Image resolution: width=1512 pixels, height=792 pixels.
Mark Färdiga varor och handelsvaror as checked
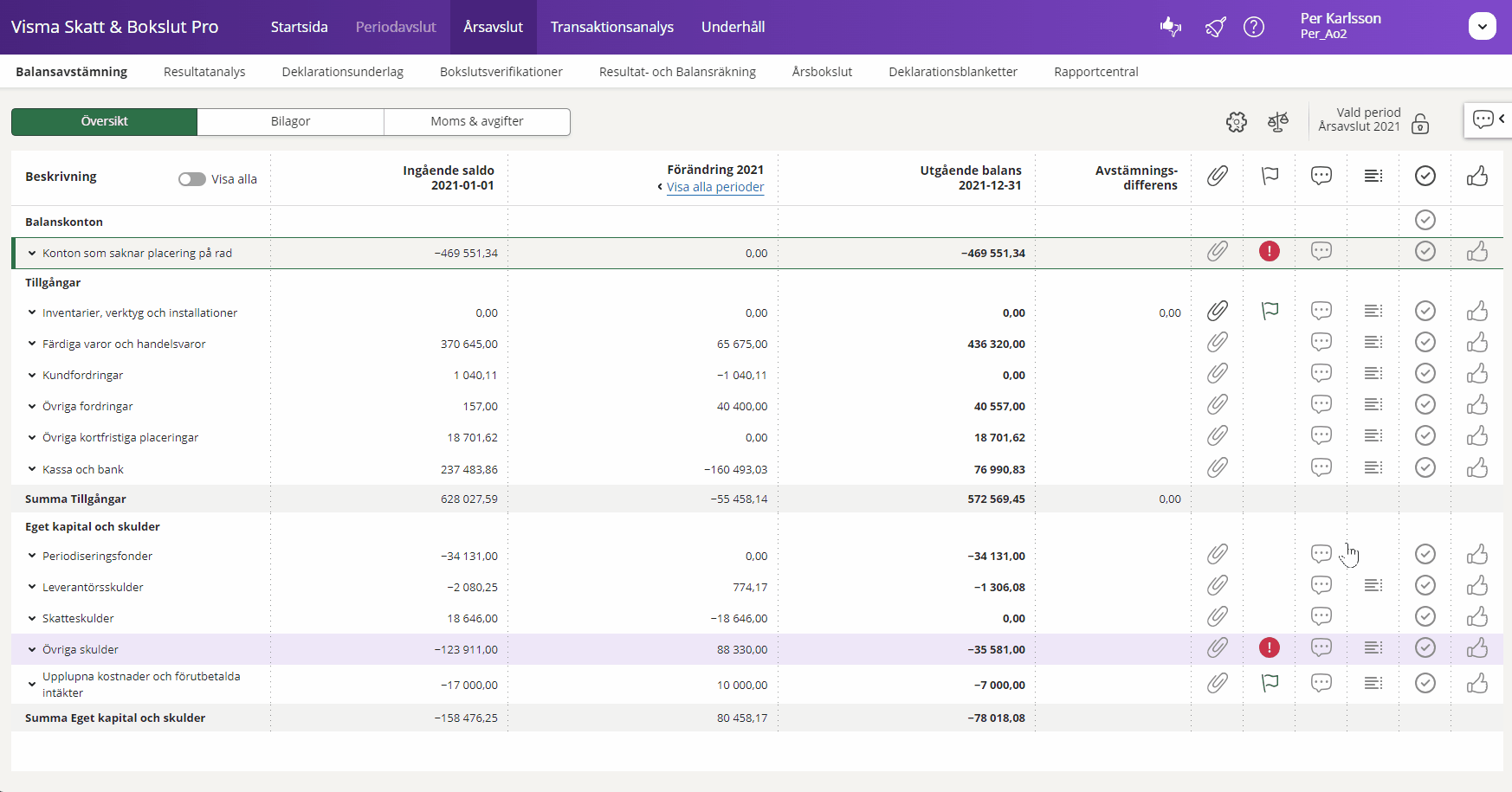click(1425, 343)
